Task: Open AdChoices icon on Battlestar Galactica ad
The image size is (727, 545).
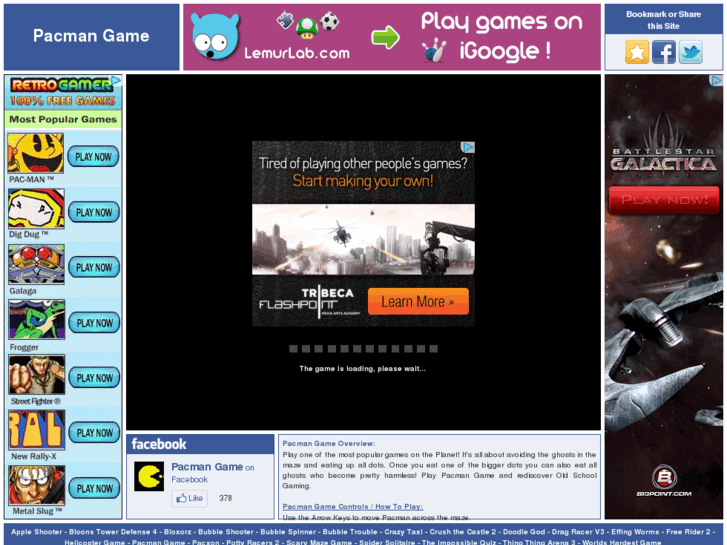Action: click(717, 80)
